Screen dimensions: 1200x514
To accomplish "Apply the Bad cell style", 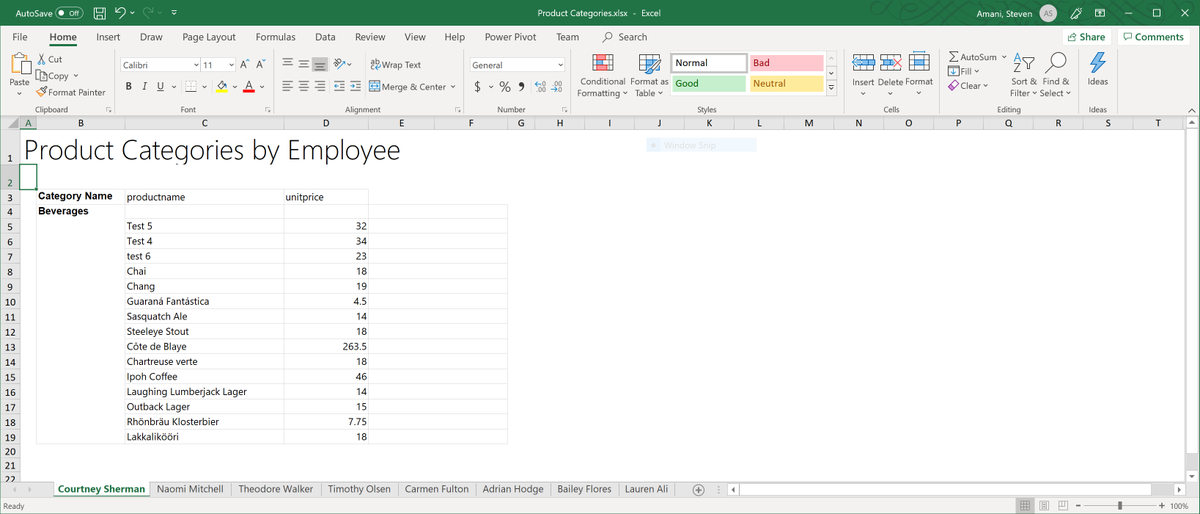I will tap(785, 63).
